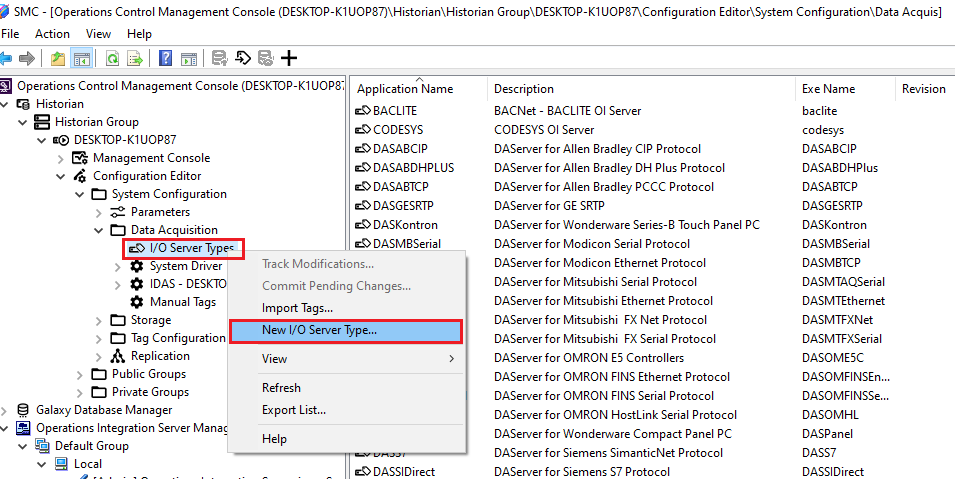The image size is (955, 479).
Task: Click the Historian node icon
Action: 23,104
